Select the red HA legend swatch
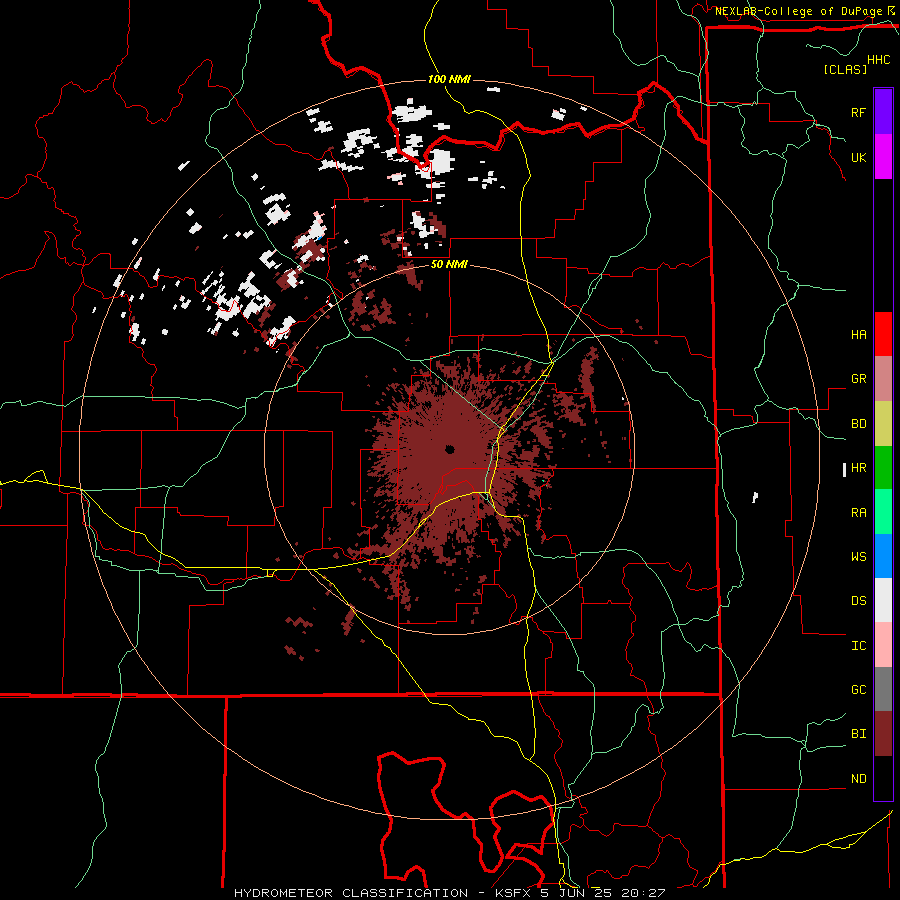The width and height of the screenshot is (900, 900). coord(883,334)
